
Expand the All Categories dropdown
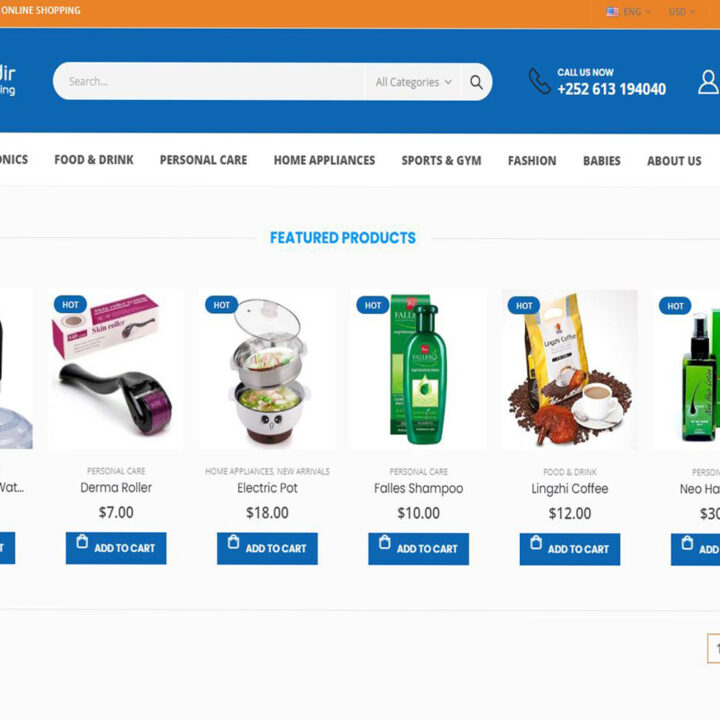coord(413,82)
